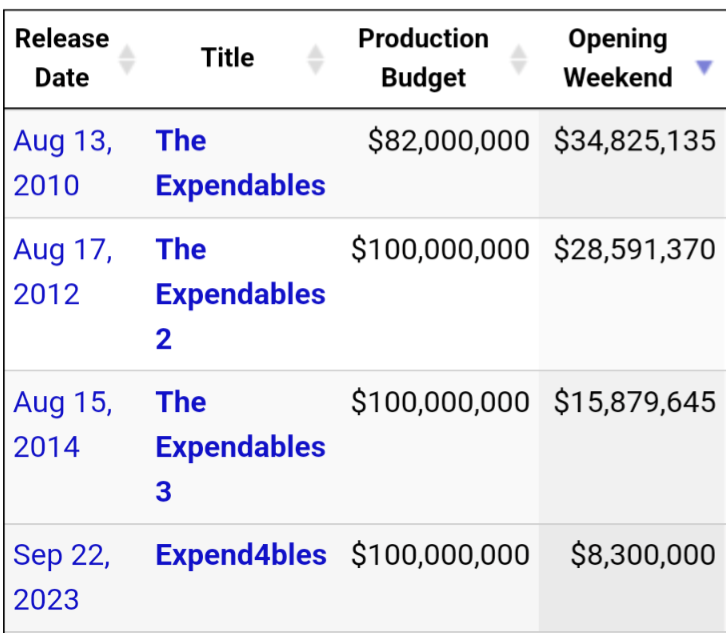Go to The Expendables 3 page
726x633 pixels.
click(x=240, y=447)
